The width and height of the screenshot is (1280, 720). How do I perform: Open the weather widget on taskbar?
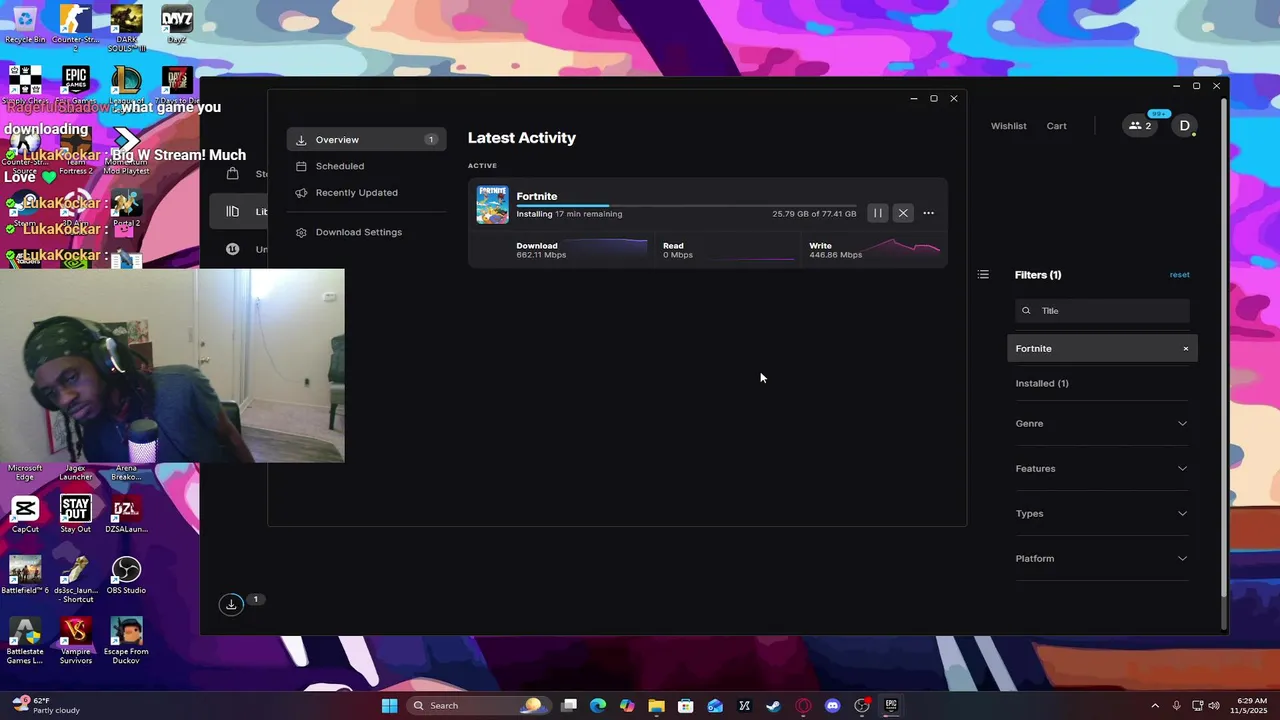(x=45, y=705)
